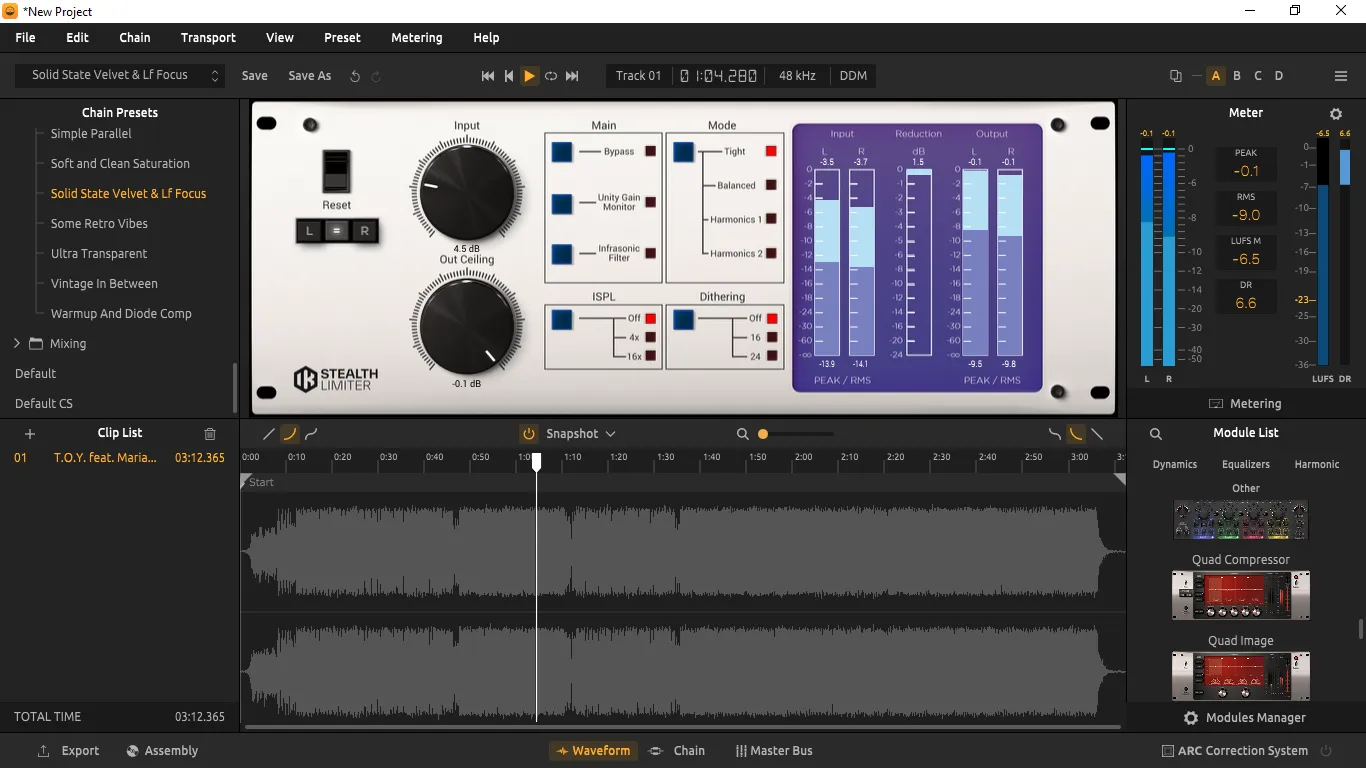Click the Save As button
Screen dimensions: 1366x768
coord(310,76)
